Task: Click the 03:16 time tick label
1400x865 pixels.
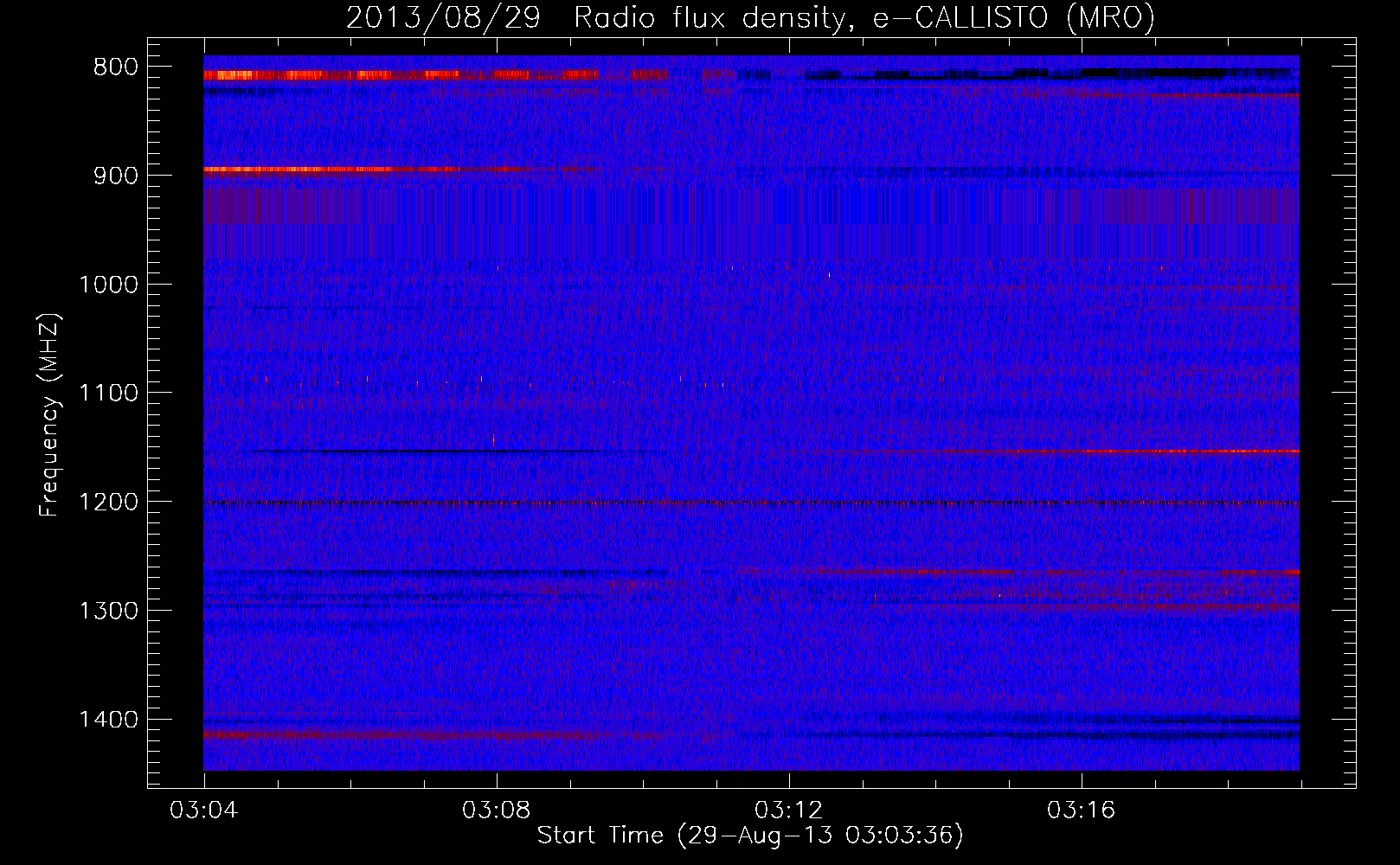Action: click(x=1082, y=811)
